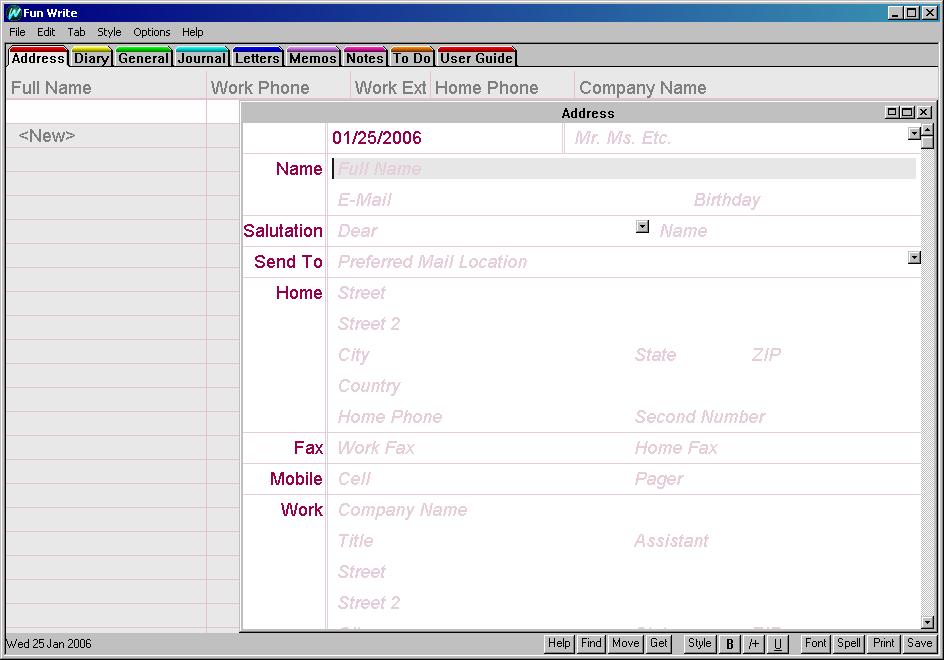944x660 pixels.
Task: Run the Spell checker button
Action: coord(849,643)
